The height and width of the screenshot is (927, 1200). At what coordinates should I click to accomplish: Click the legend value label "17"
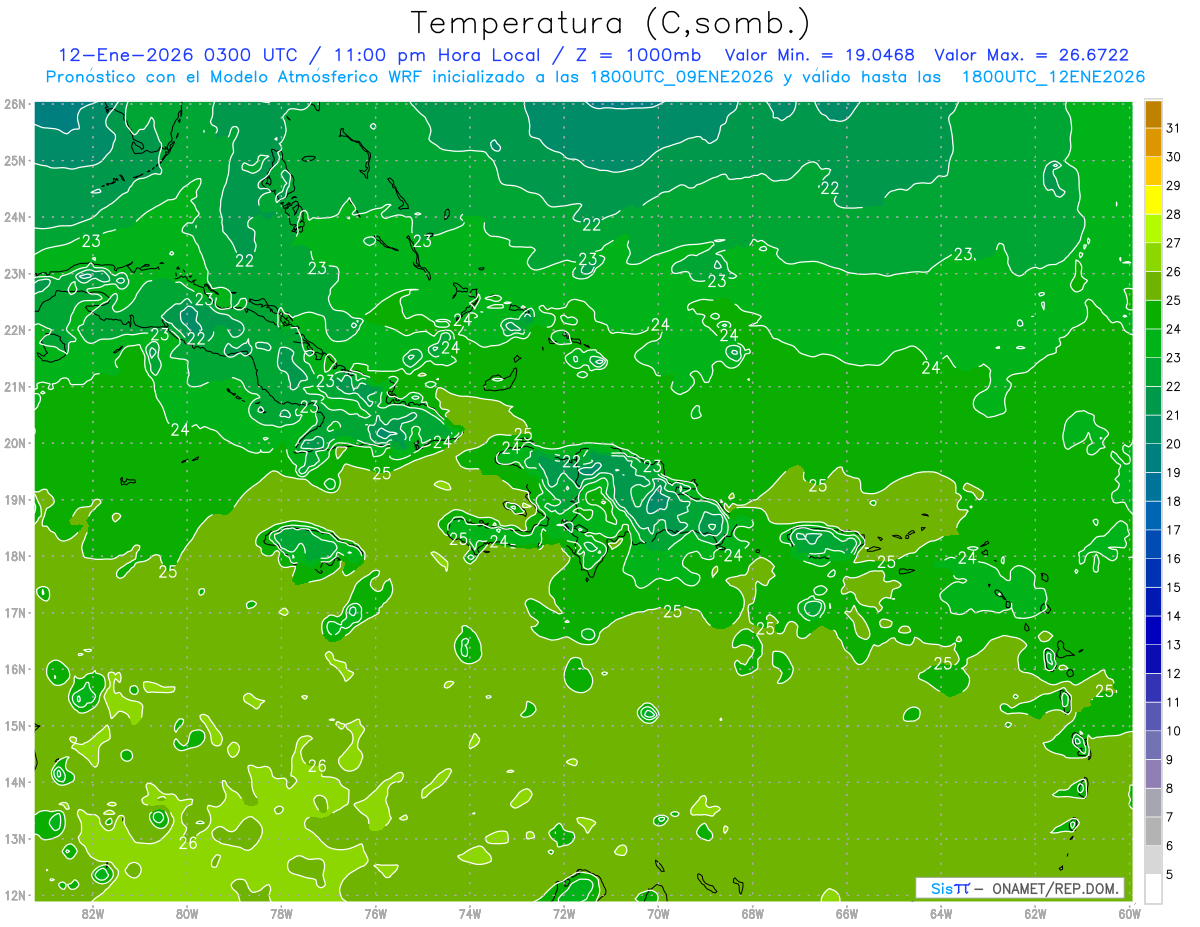pyautogui.click(x=1173, y=530)
